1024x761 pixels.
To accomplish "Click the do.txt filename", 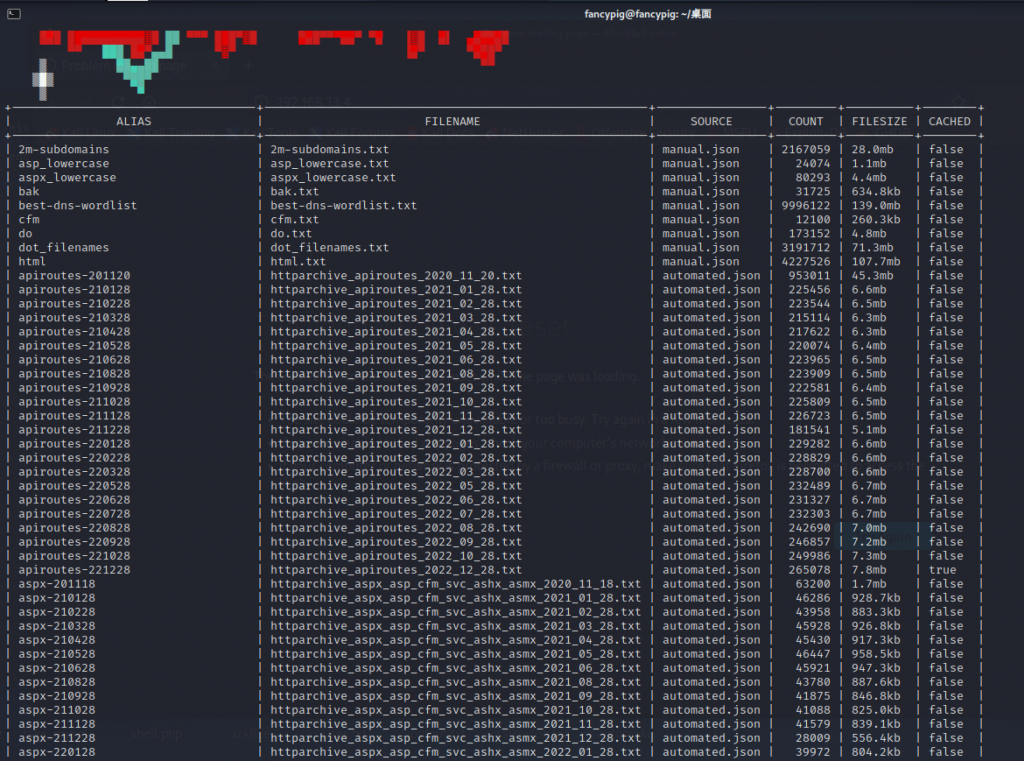I will click(291, 234).
